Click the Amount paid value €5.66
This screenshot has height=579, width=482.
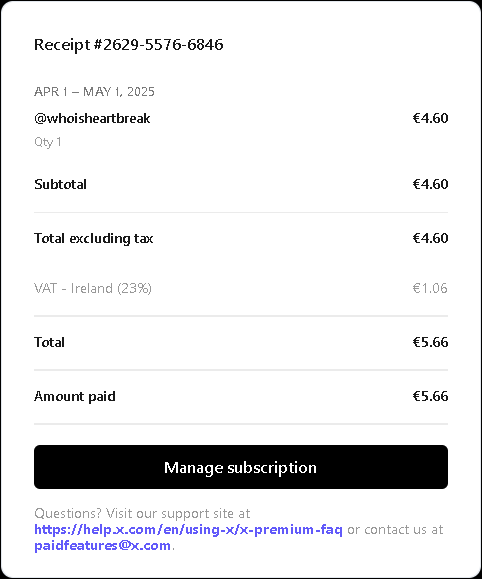430,396
